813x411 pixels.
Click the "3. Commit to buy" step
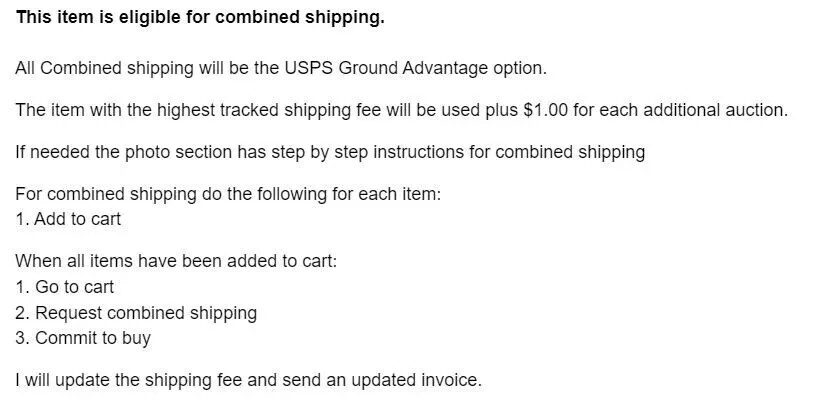83,338
